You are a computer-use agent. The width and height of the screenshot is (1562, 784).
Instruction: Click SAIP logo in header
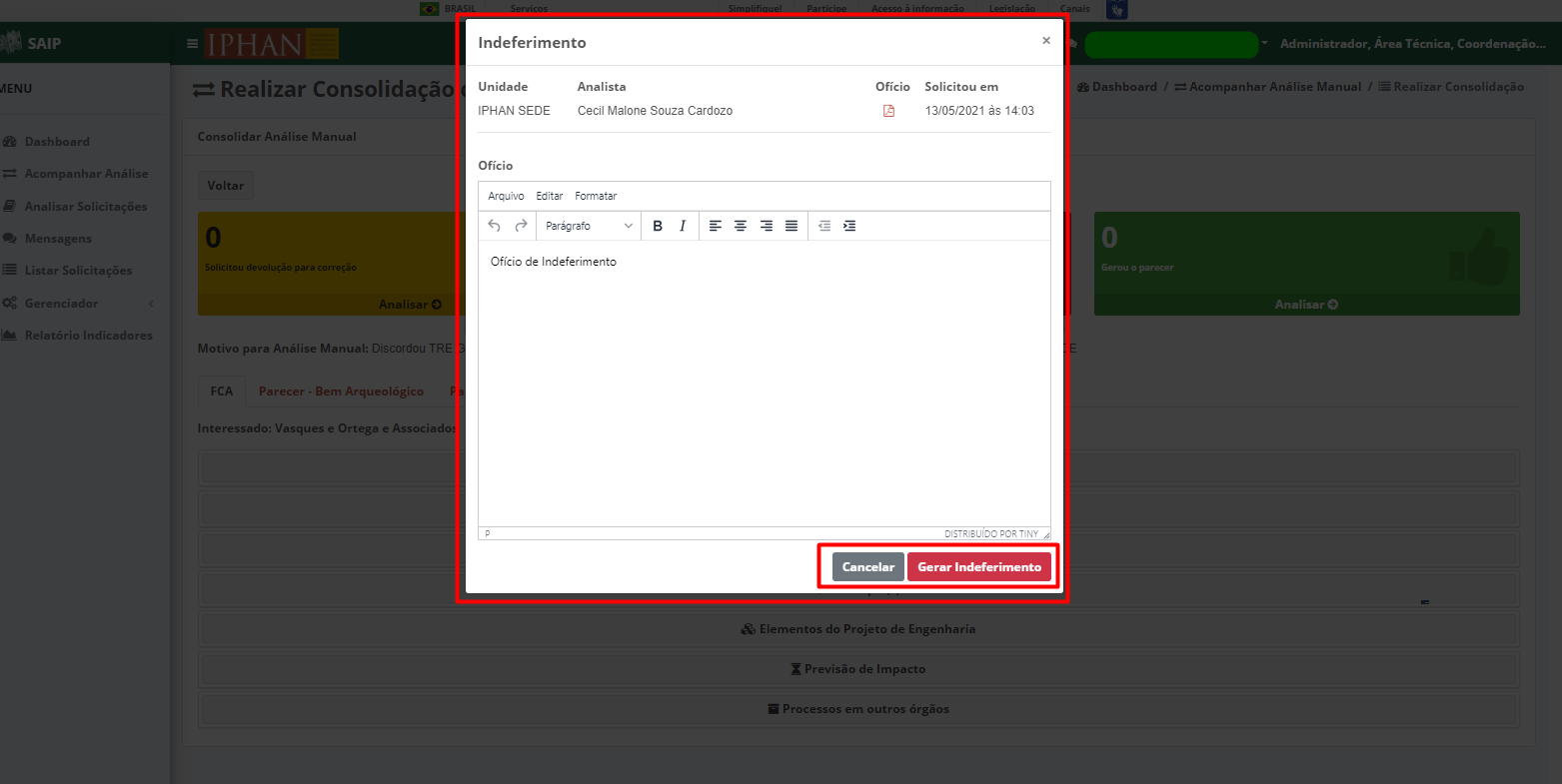coord(31,44)
